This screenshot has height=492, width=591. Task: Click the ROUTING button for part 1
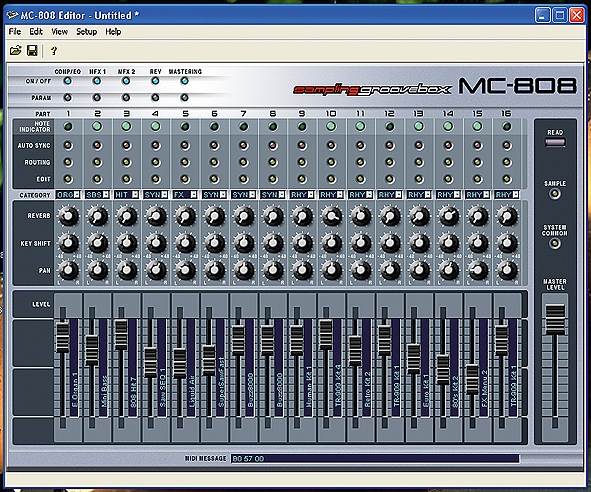(x=68, y=162)
